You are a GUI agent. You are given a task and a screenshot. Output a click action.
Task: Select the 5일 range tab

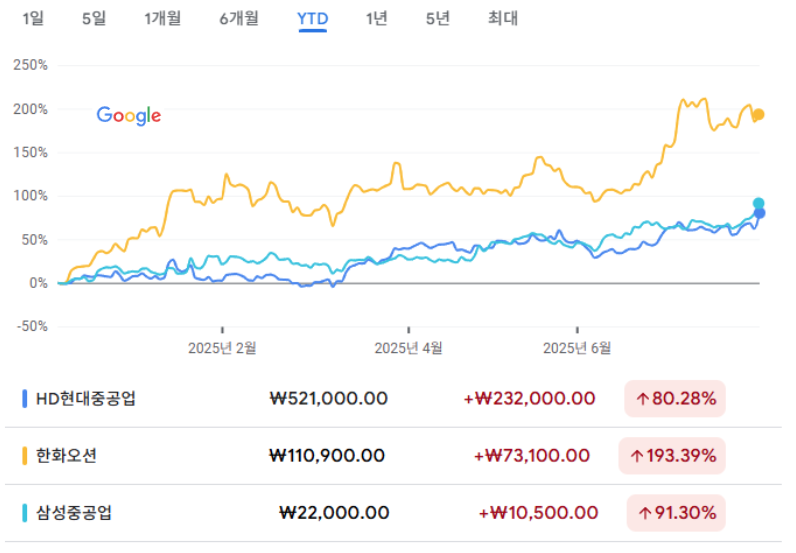tap(93, 19)
